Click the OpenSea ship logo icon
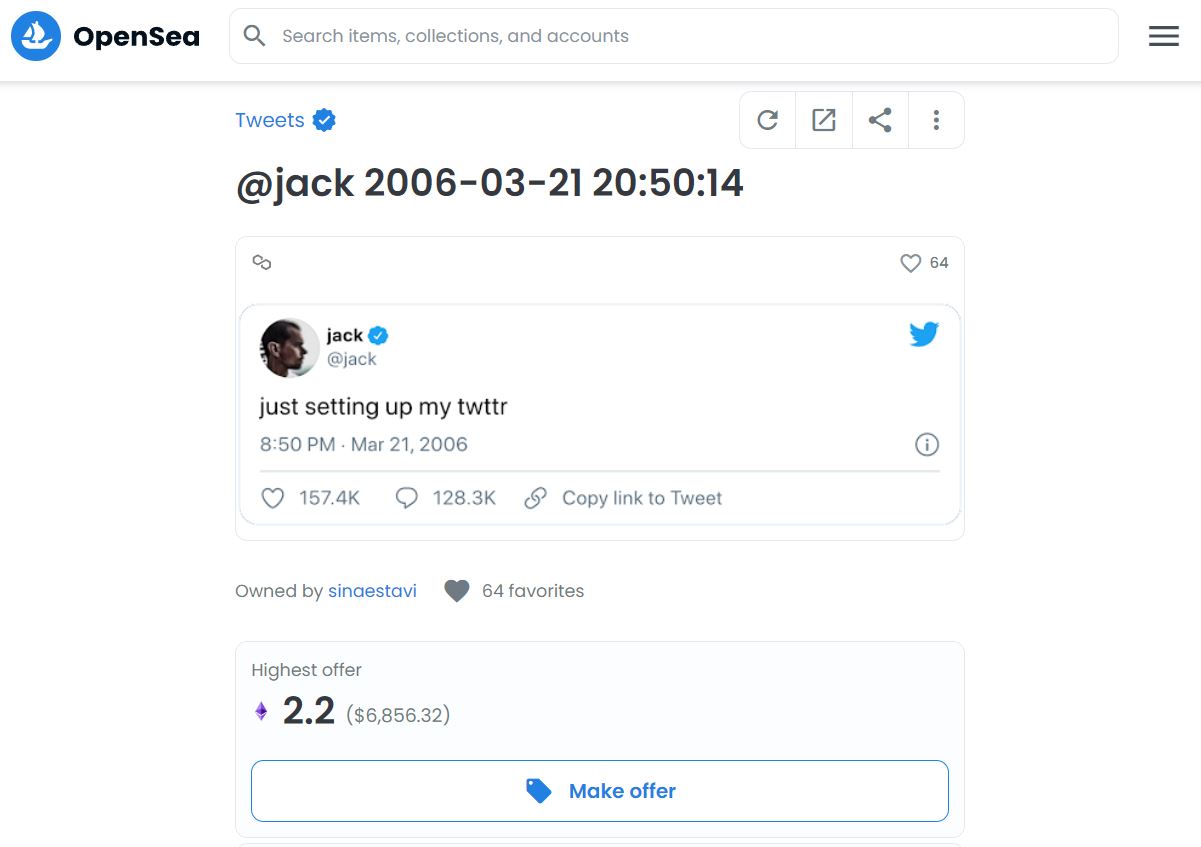This screenshot has height=847, width=1201. point(36,36)
